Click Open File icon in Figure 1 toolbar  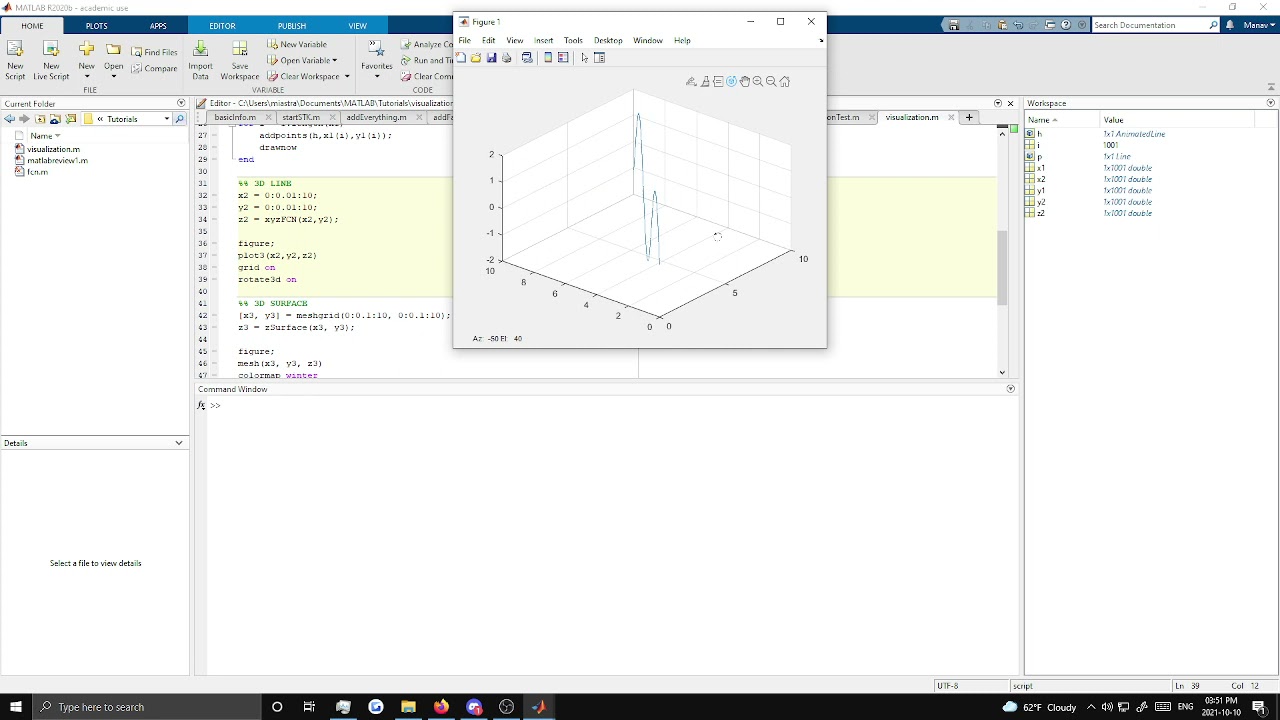(x=476, y=58)
